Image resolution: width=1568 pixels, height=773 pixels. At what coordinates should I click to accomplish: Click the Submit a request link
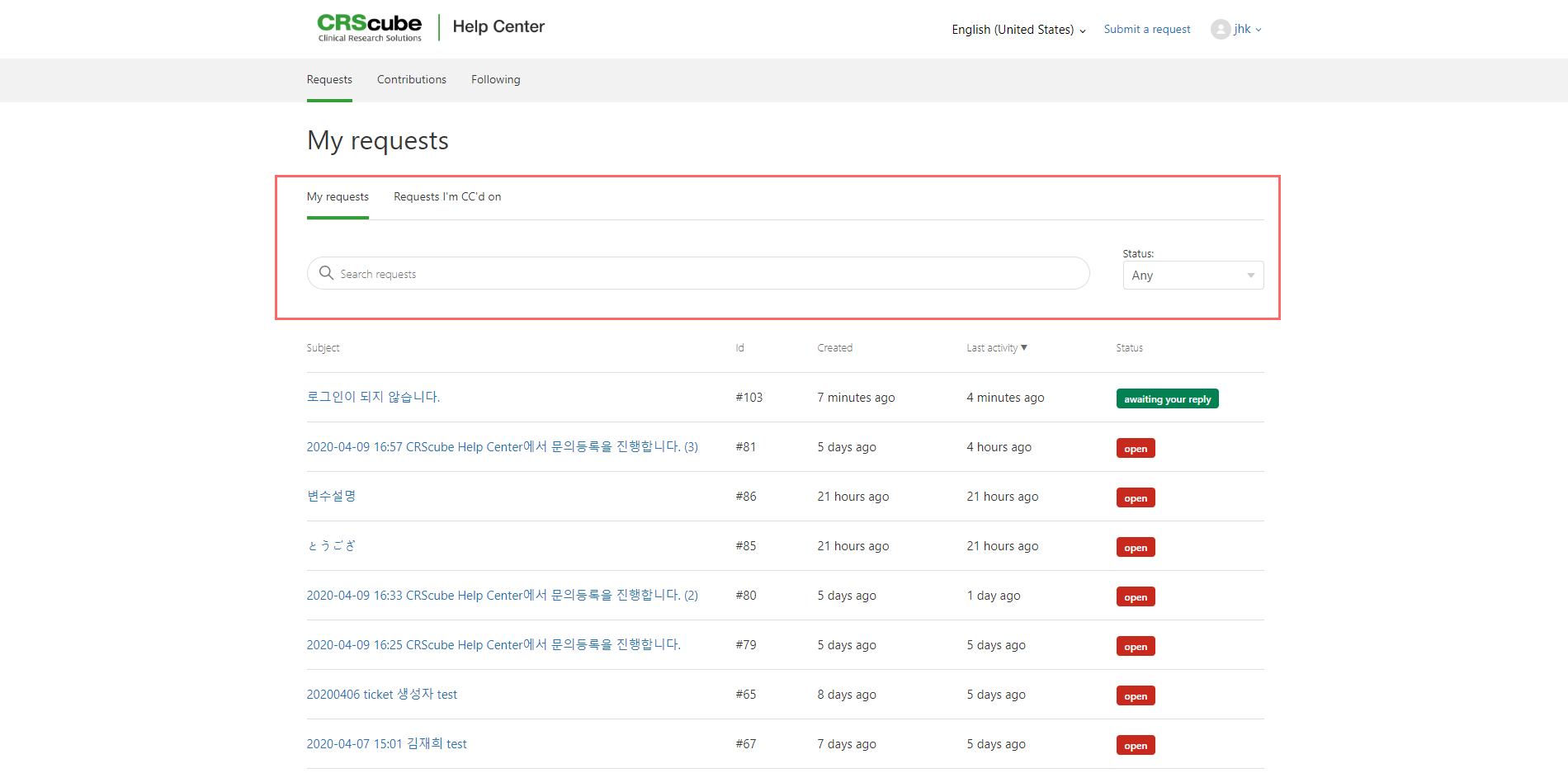pos(1146,30)
